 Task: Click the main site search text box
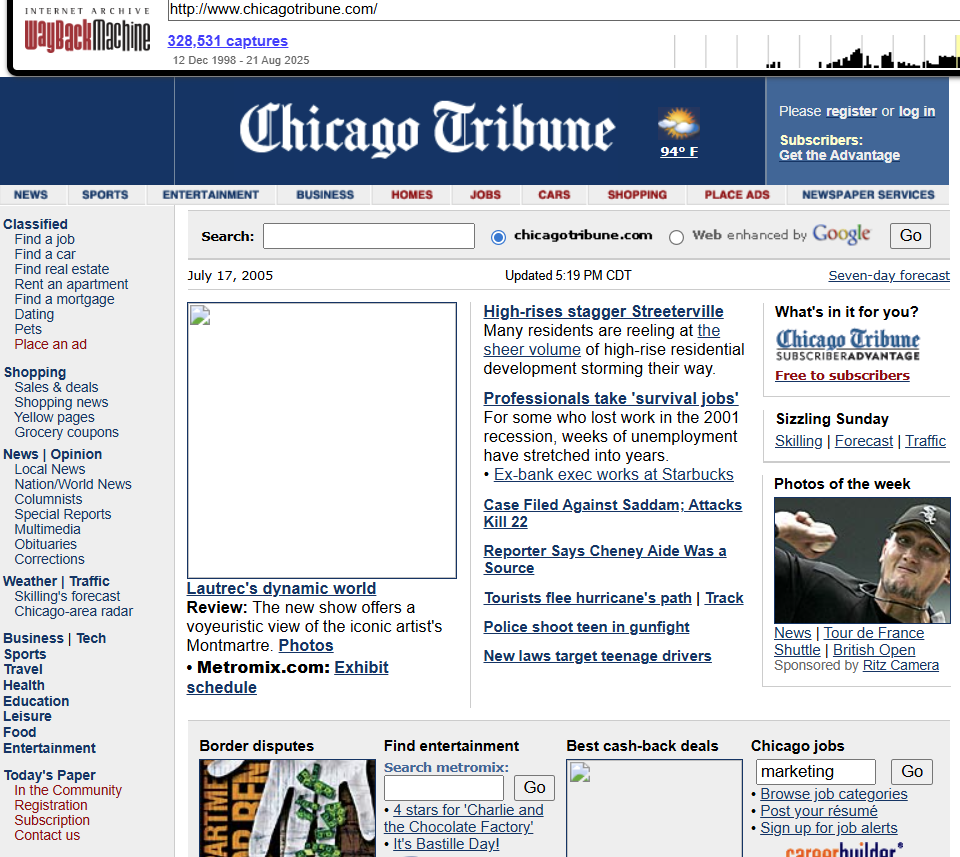[x=369, y=236]
